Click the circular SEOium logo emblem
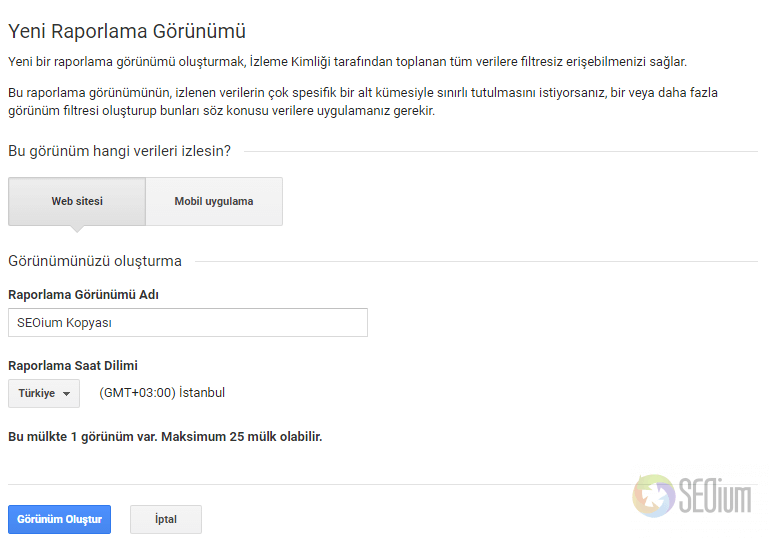The image size is (769, 538). click(654, 496)
